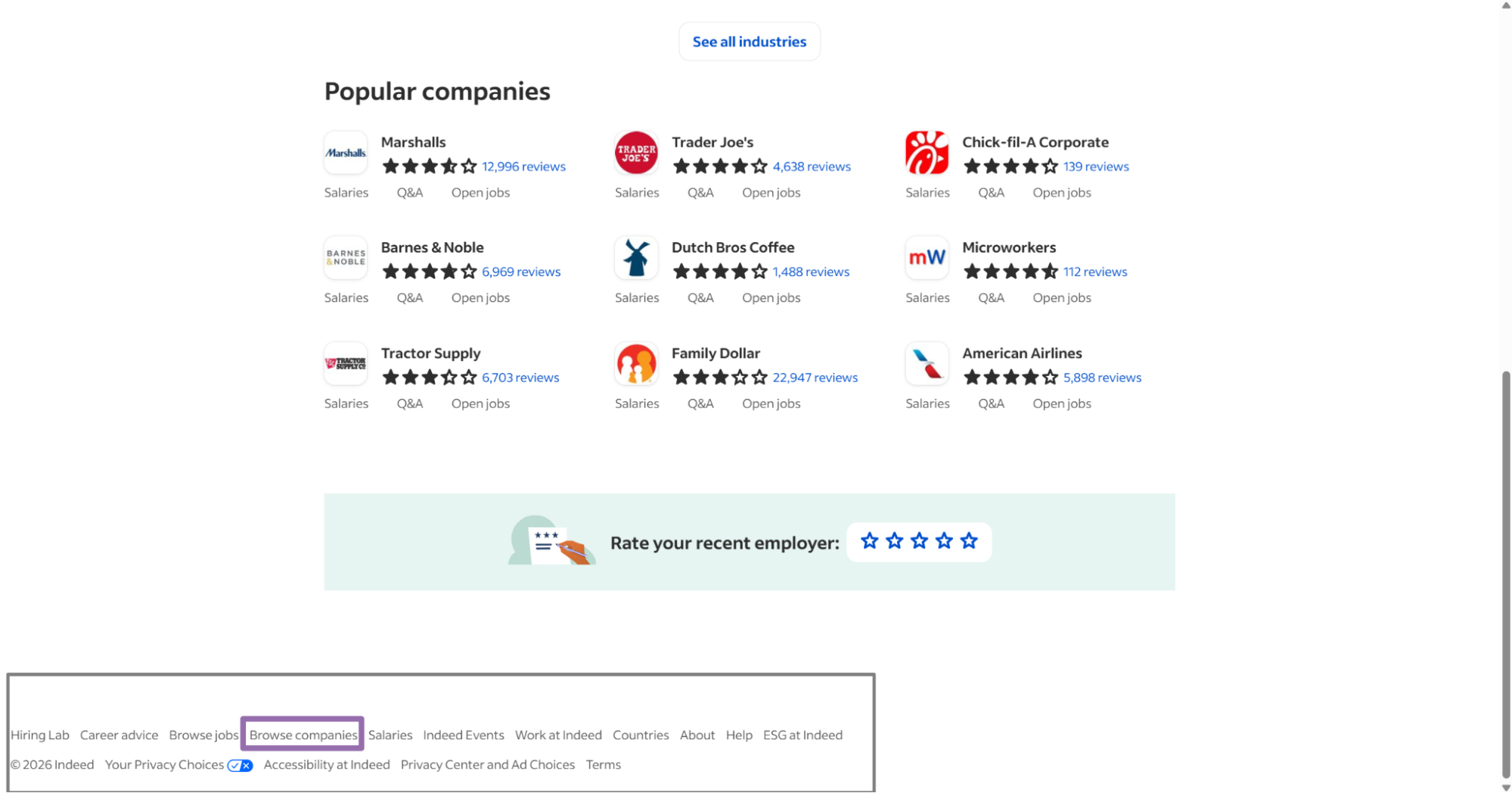View Trader Joe's Q&A

click(700, 193)
